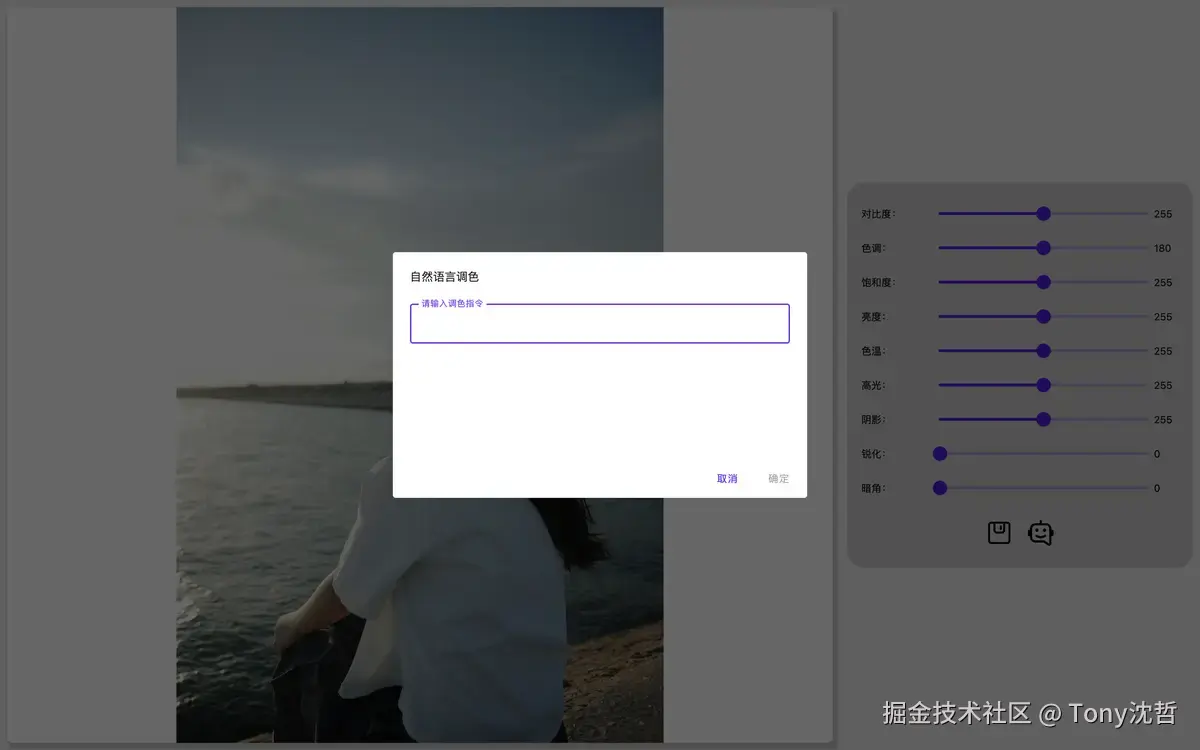Select the 亮度 brightness slider handle
The width and height of the screenshot is (1200, 750).
[1043, 316]
